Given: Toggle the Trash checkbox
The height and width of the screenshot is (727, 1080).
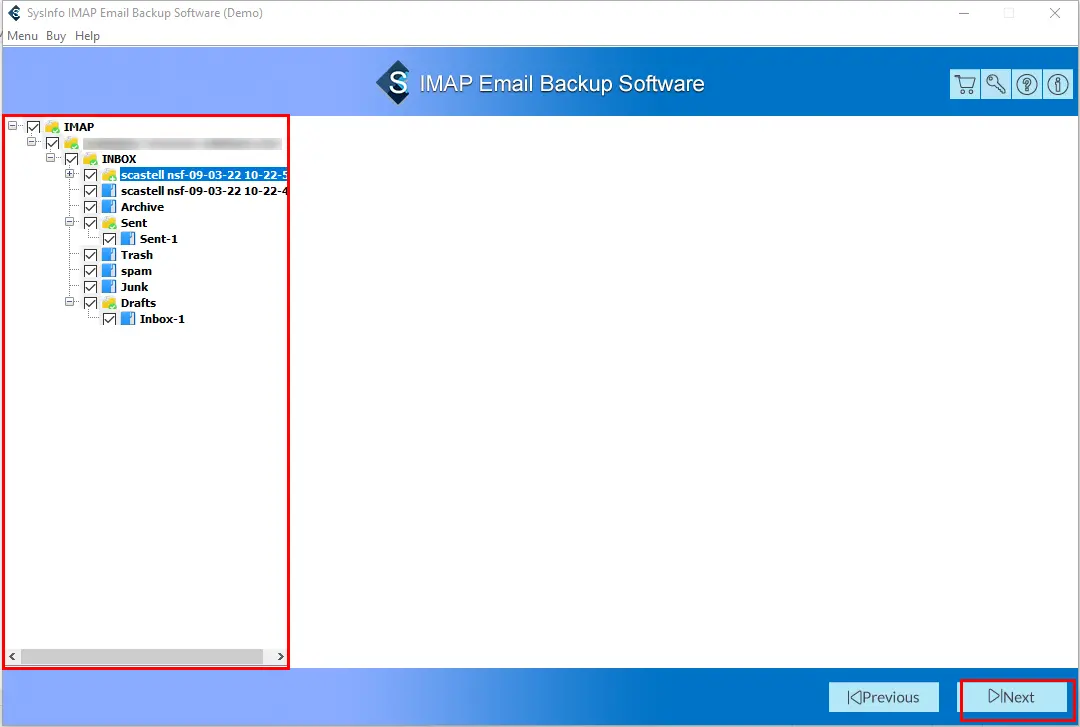Looking at the screenshot, I should tap(90, 255).
